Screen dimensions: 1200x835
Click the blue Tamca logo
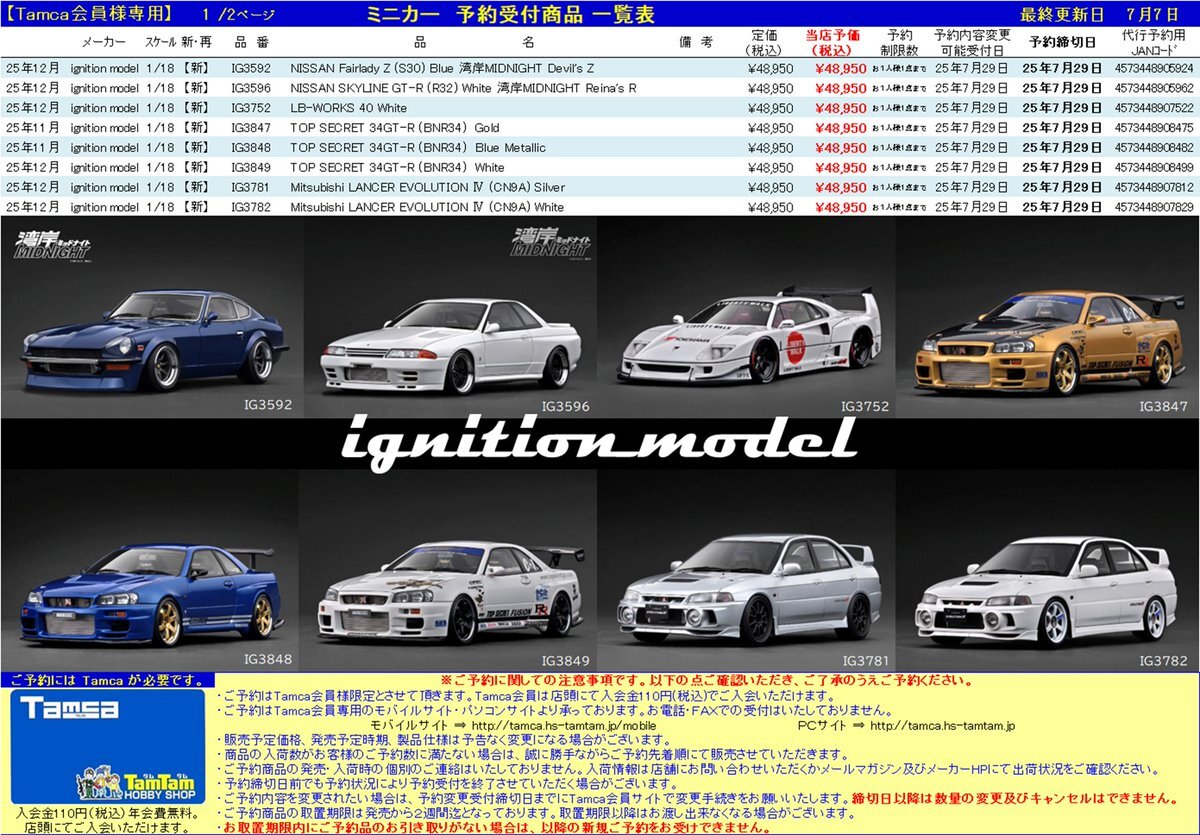point(69,710)
